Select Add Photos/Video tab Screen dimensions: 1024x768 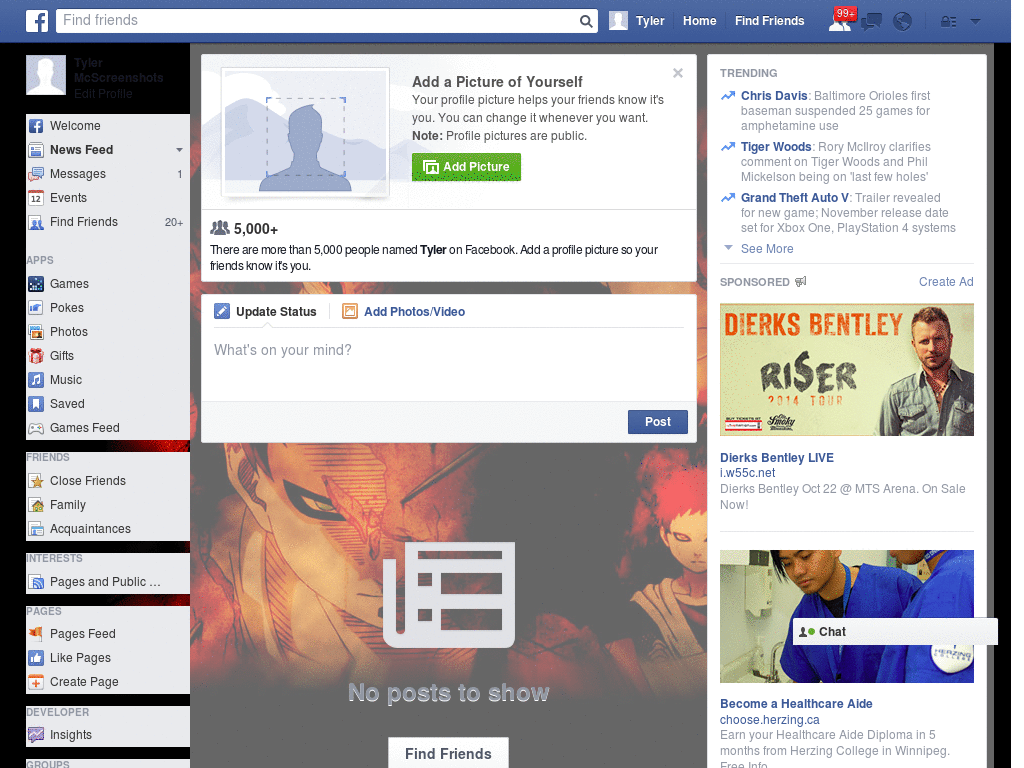tap(404, 312)
